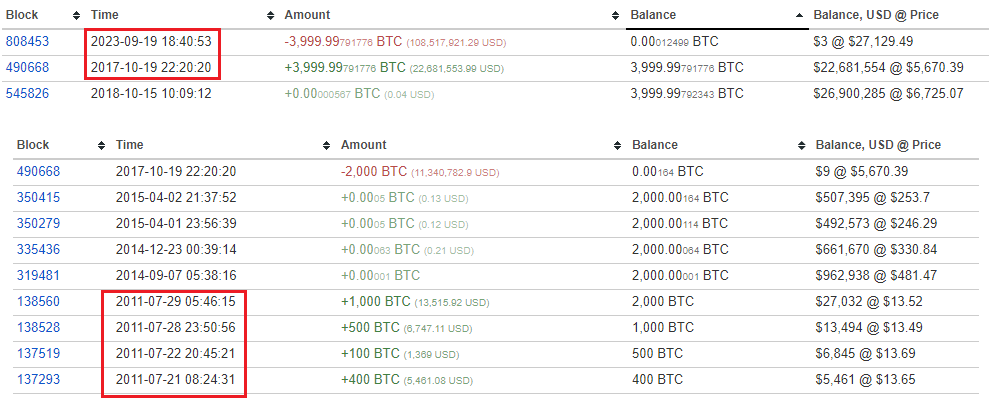Open block 808453 link
Image resolution: width=999 pixels, height=400 pixels.
27,42
